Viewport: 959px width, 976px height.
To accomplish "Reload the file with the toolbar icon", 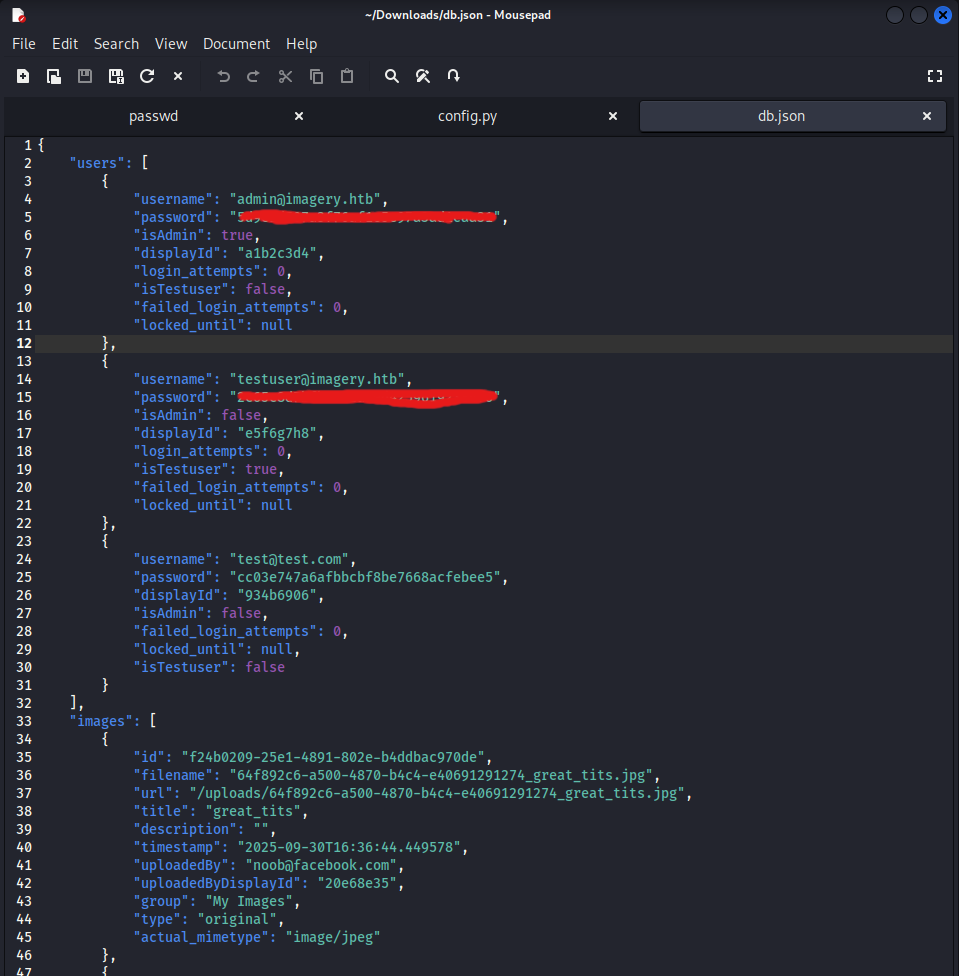I will click(x=147, y=76).
